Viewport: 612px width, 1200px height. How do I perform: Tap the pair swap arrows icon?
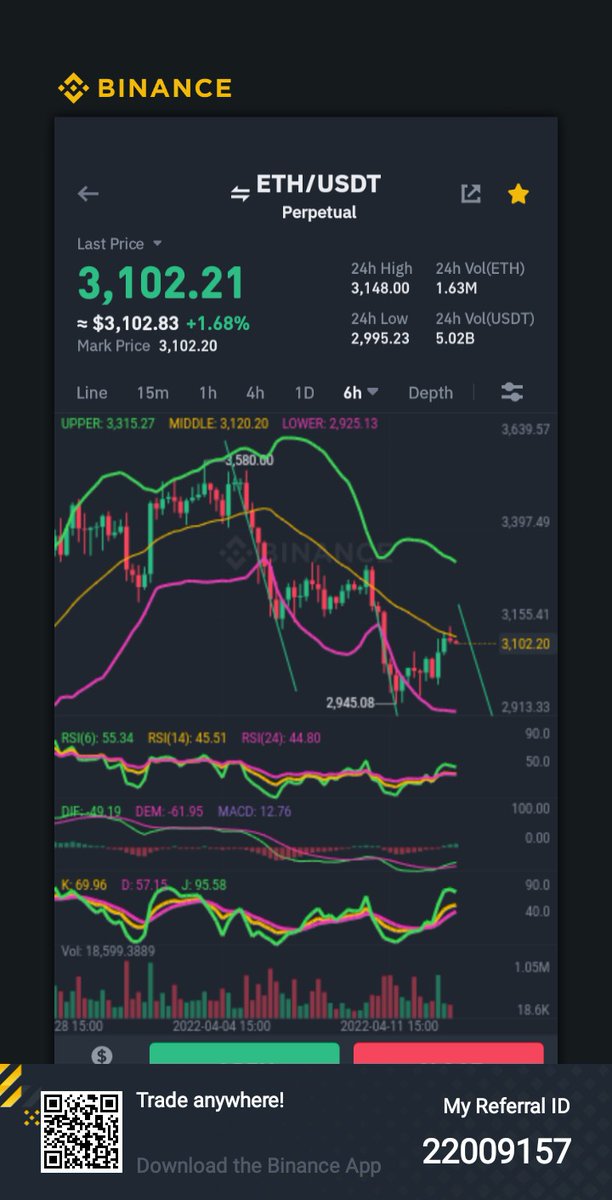click(x=240, y=194)
